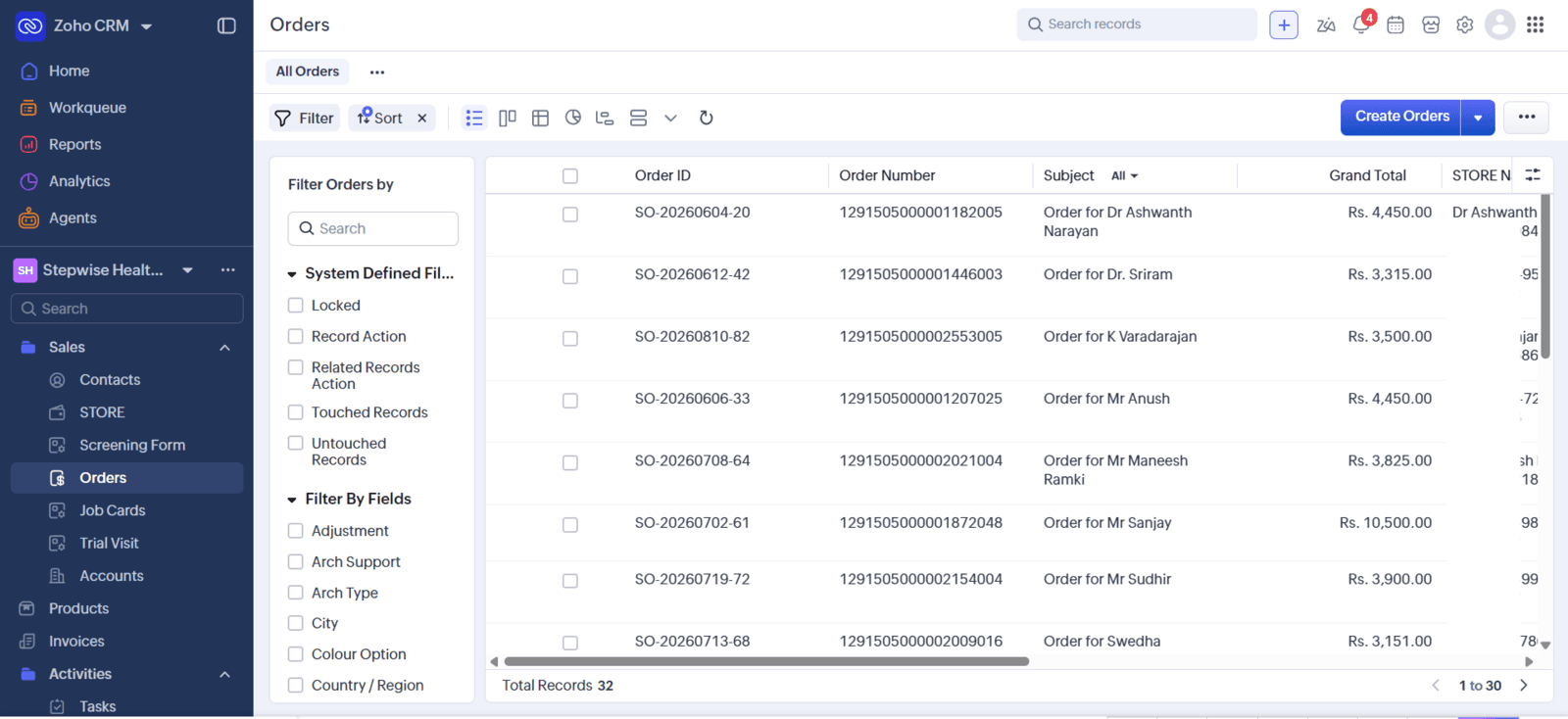Focus the Search records field
Image resolution: width=1568 pixels, height=719 pixels.
[1137, 24]
